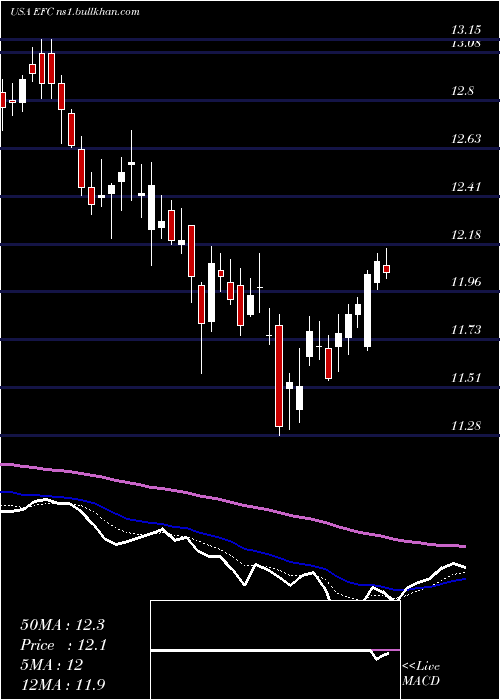The width and height of the screenshot is (500, 700).
Task: Click the <<Live MACD label
Action: [421, 673]
